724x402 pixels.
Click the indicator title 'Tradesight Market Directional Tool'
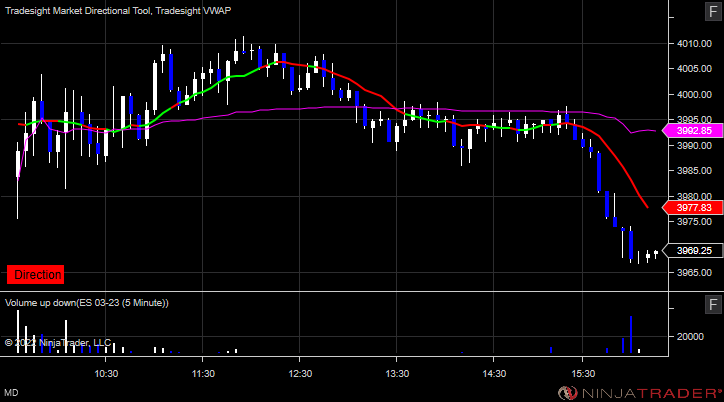coord(78,11)
